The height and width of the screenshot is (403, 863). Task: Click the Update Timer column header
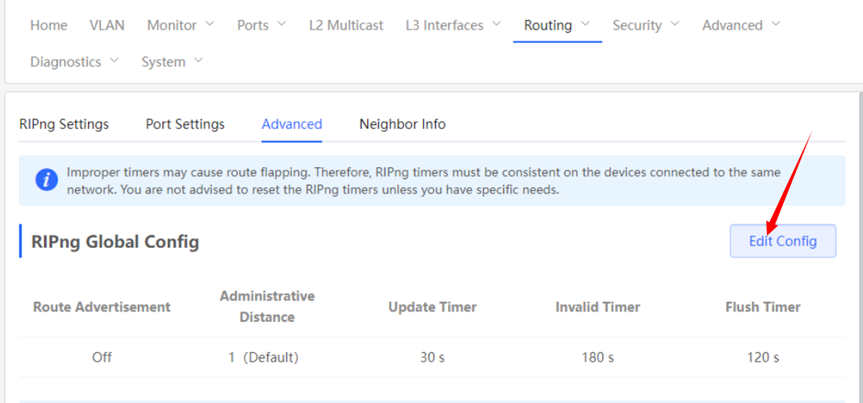(x=432, y=307)
